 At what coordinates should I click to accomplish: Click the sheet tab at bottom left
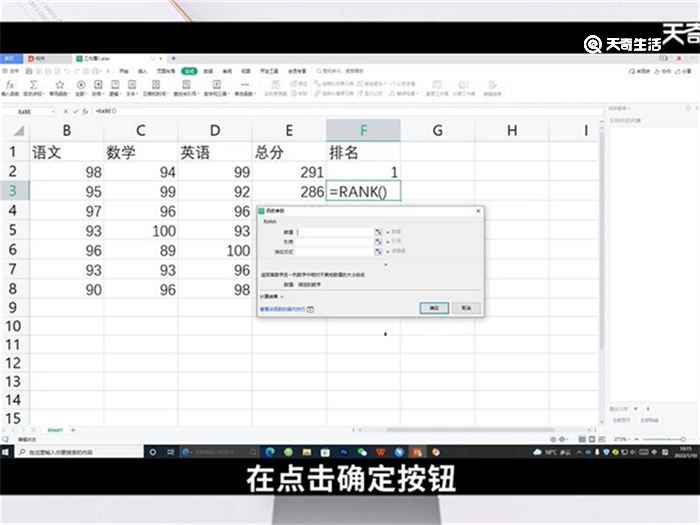[55, 430]
